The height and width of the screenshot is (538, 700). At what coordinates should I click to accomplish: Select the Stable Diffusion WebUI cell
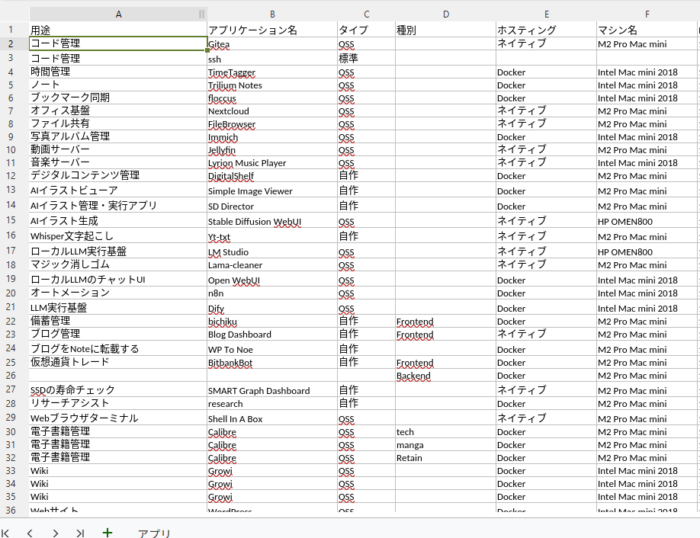coord(270,221)
